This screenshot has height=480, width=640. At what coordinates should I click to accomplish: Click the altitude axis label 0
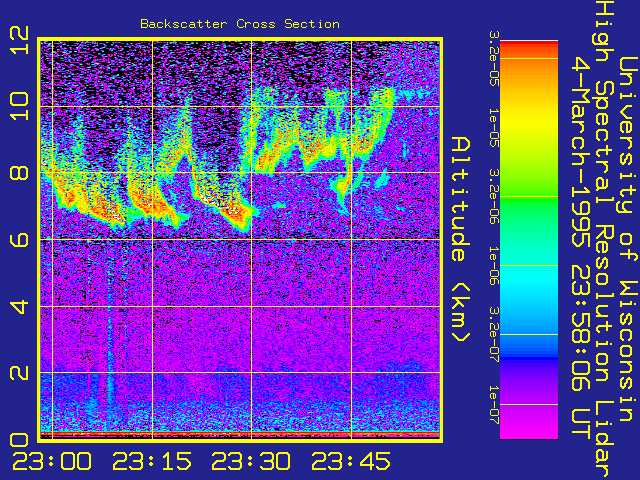20,441
